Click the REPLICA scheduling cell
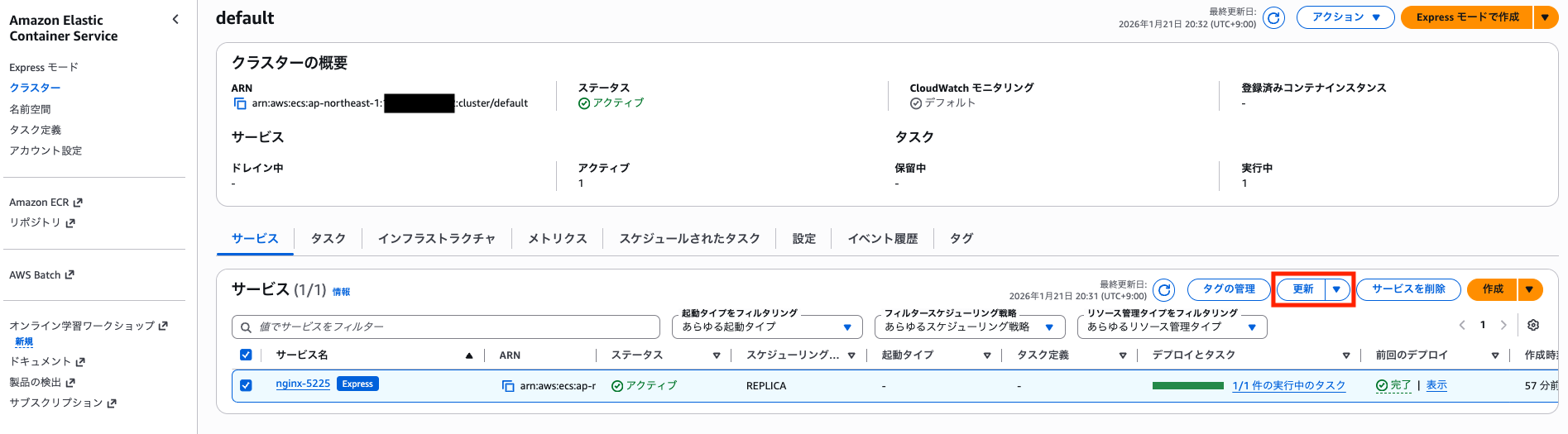The image size is (1568, 434). [x=766, y=386]
